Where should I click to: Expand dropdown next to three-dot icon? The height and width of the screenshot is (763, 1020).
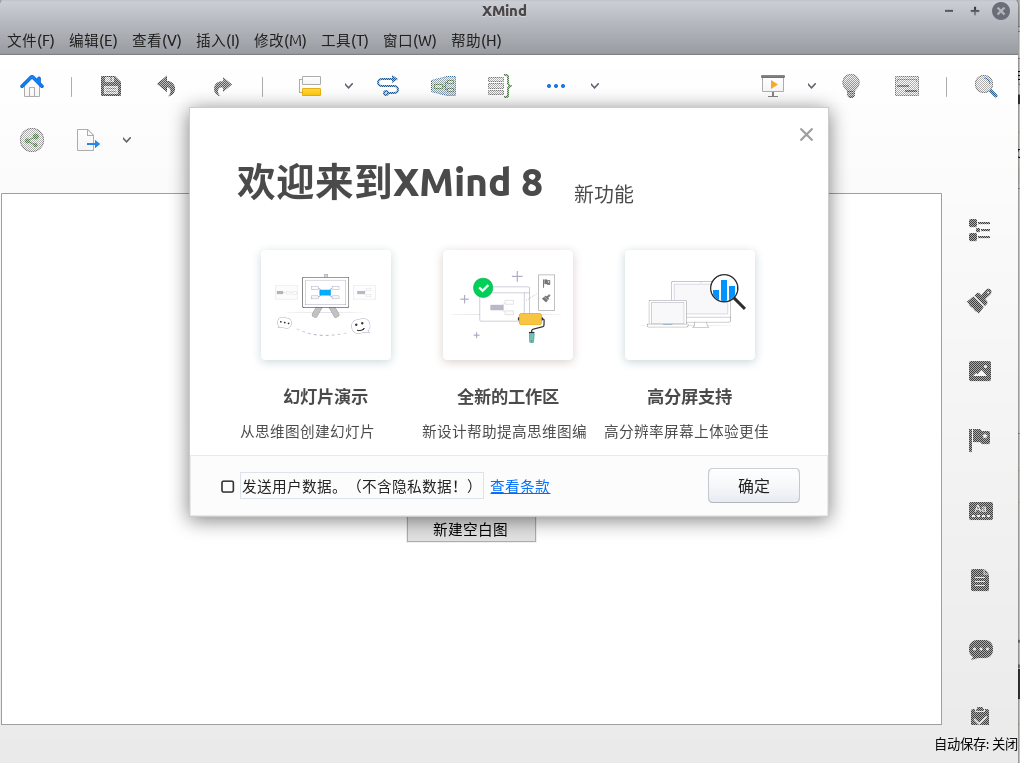pos(595,86)
